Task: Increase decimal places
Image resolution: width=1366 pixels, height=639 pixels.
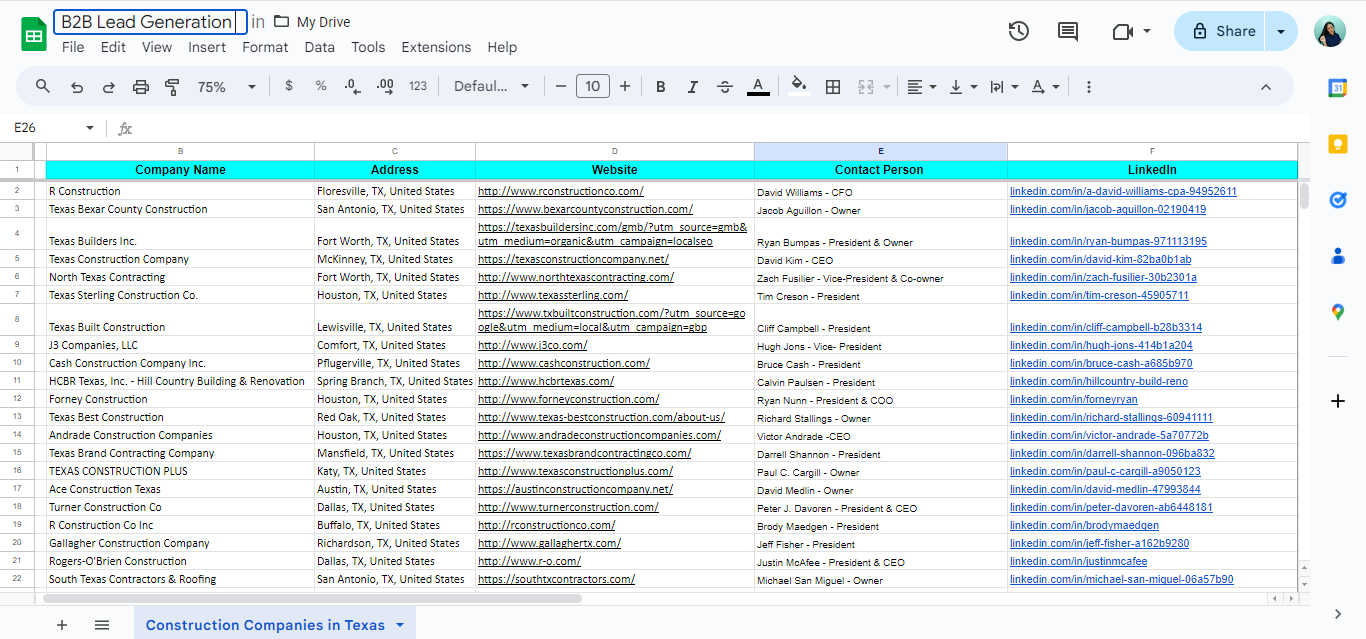Action: point(385,87)
